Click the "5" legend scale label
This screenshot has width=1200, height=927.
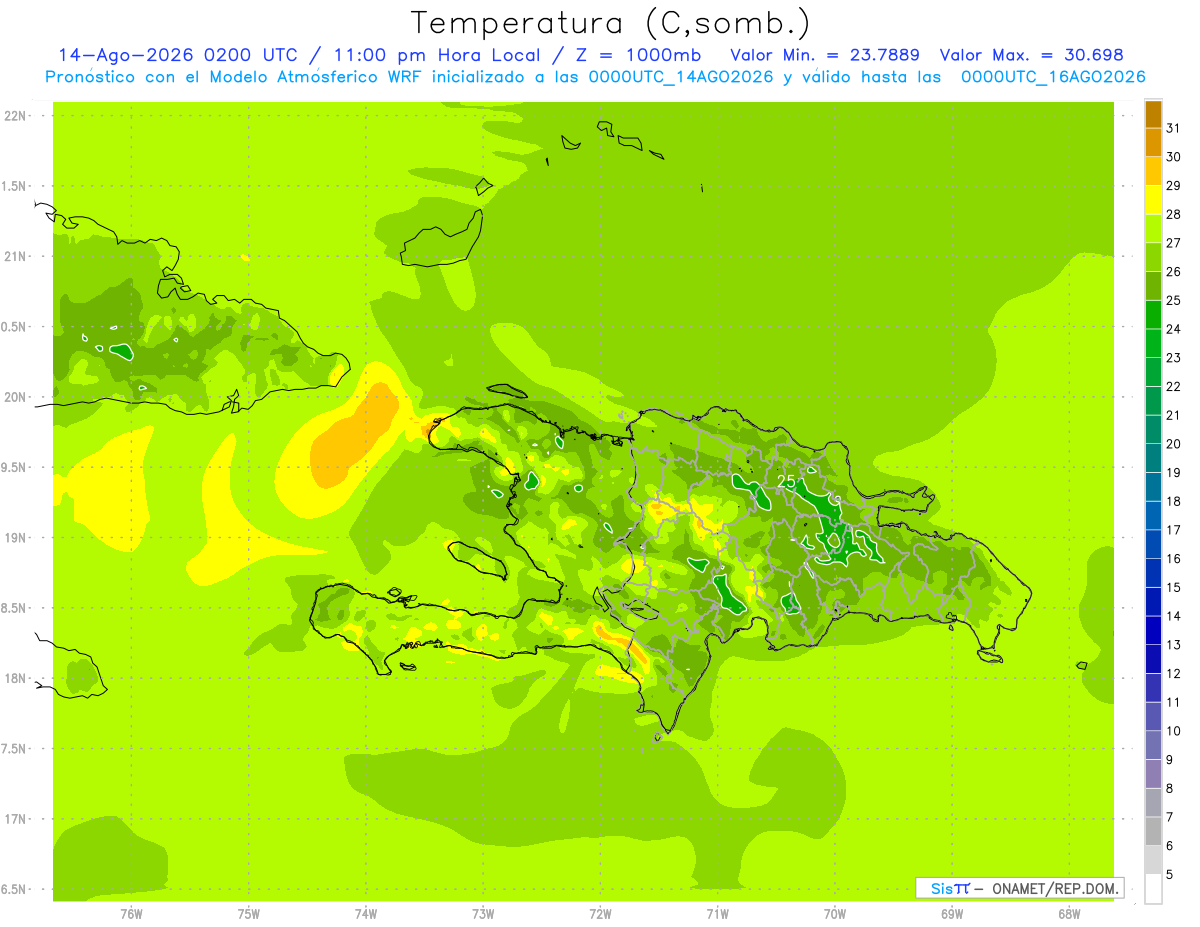1170,874
